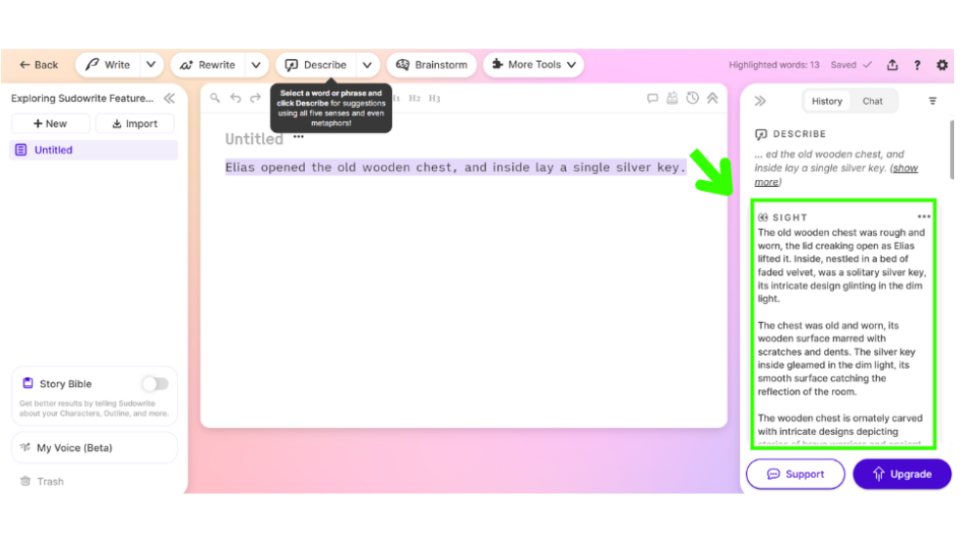Click the comment bubble icon in editor
960x540 pixels.
[653, 98]
